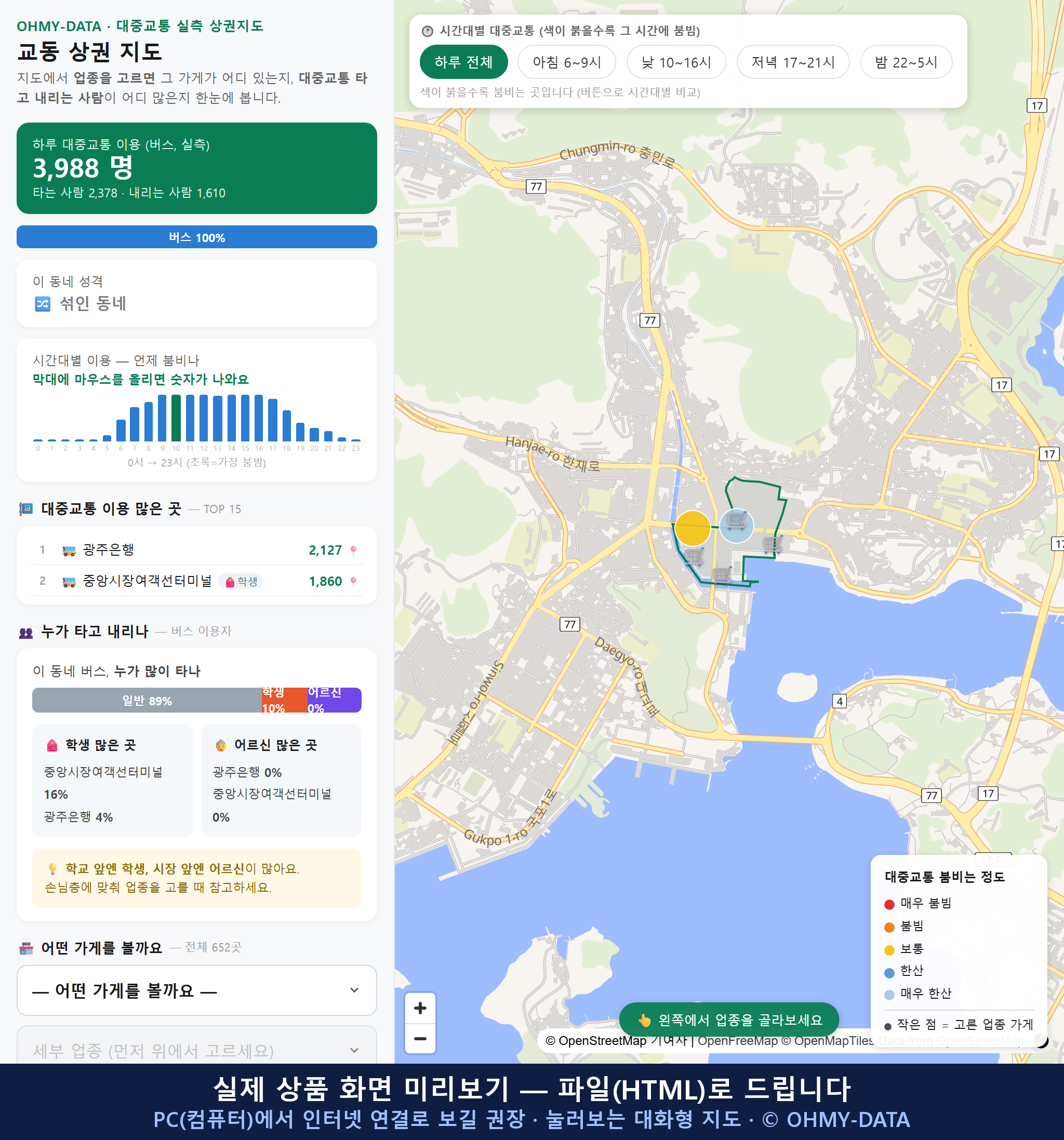The width and height of the screenshot is (1064, 1140).
Task: Click the 1,860 rider count value
Action: click(x=325, y=582)
